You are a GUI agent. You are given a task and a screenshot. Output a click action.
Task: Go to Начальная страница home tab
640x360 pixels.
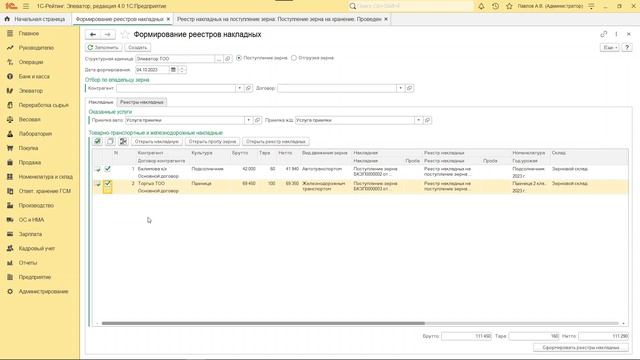coord(35,19)
